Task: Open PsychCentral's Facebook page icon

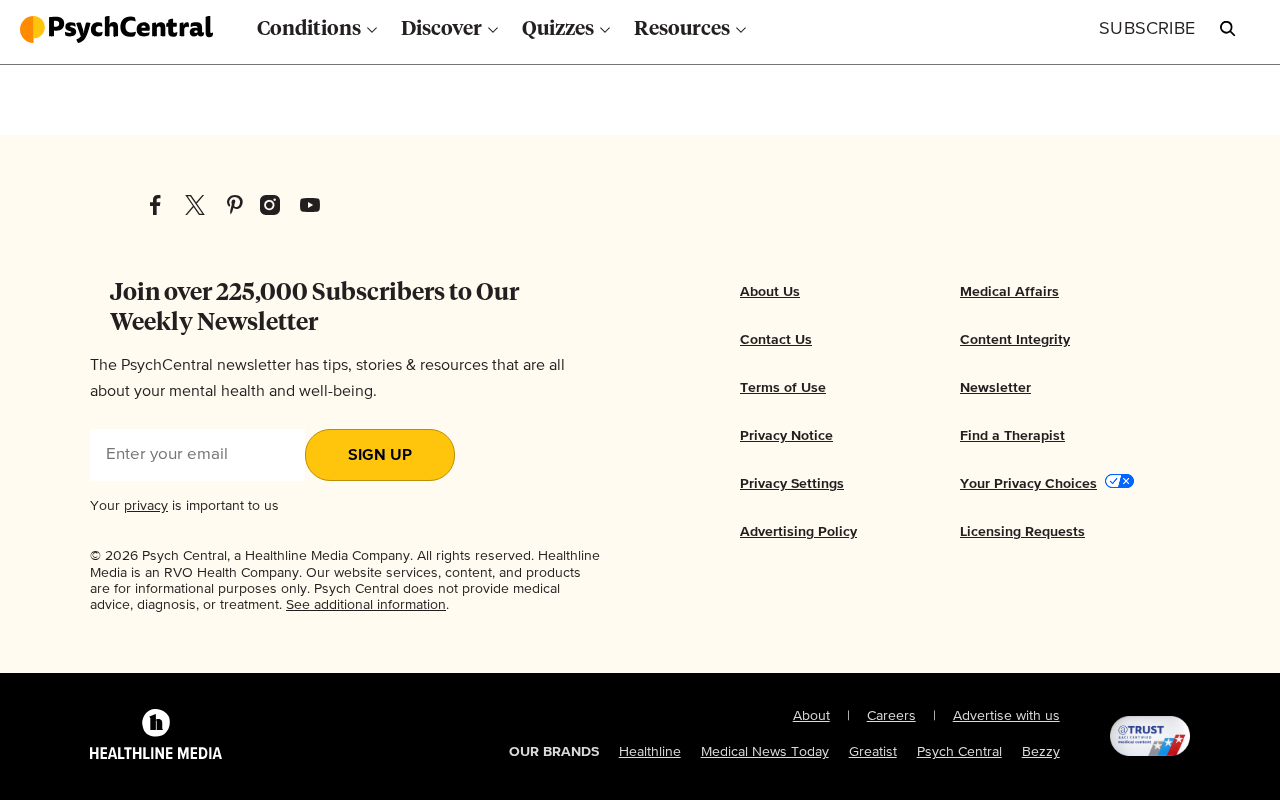Action: (155, 205)
